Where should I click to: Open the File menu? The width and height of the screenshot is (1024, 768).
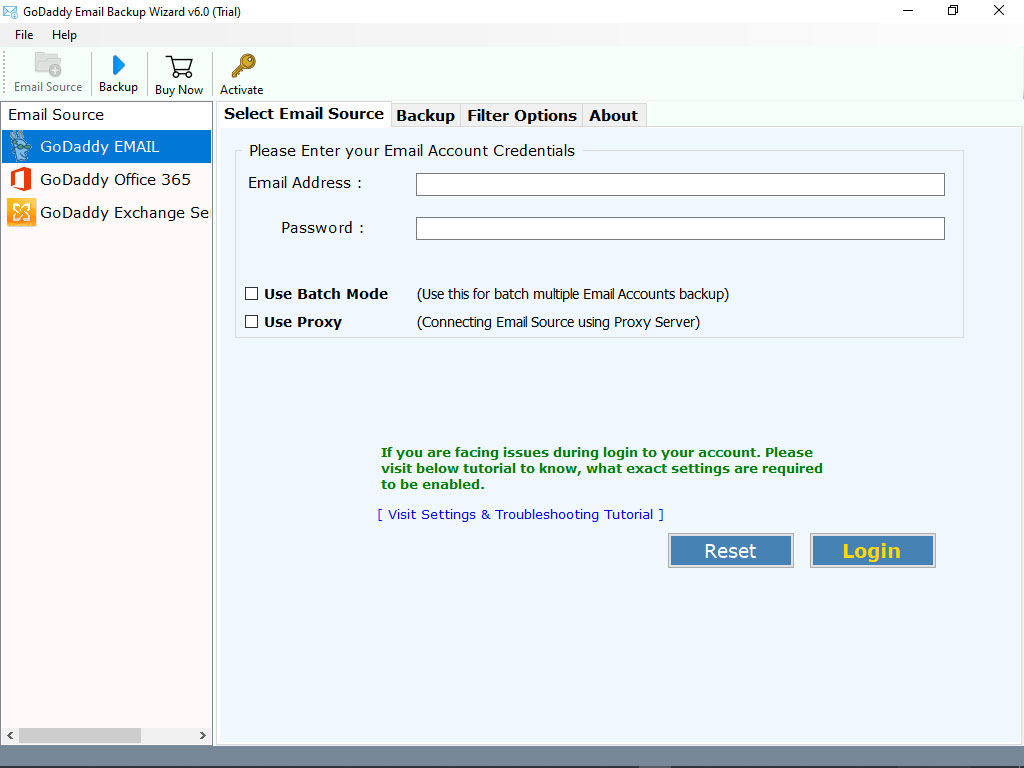24,35
